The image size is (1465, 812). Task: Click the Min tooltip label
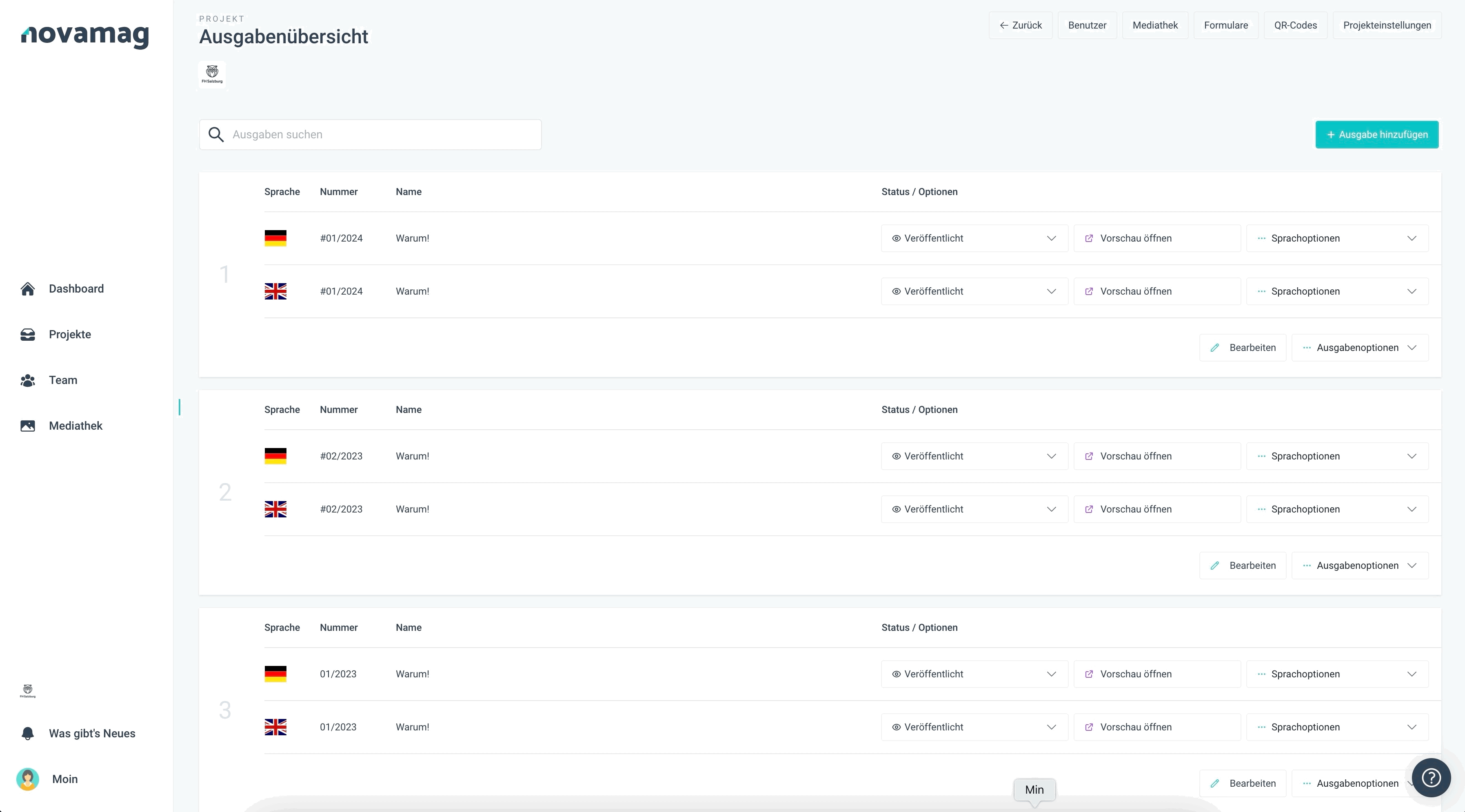1034,790
